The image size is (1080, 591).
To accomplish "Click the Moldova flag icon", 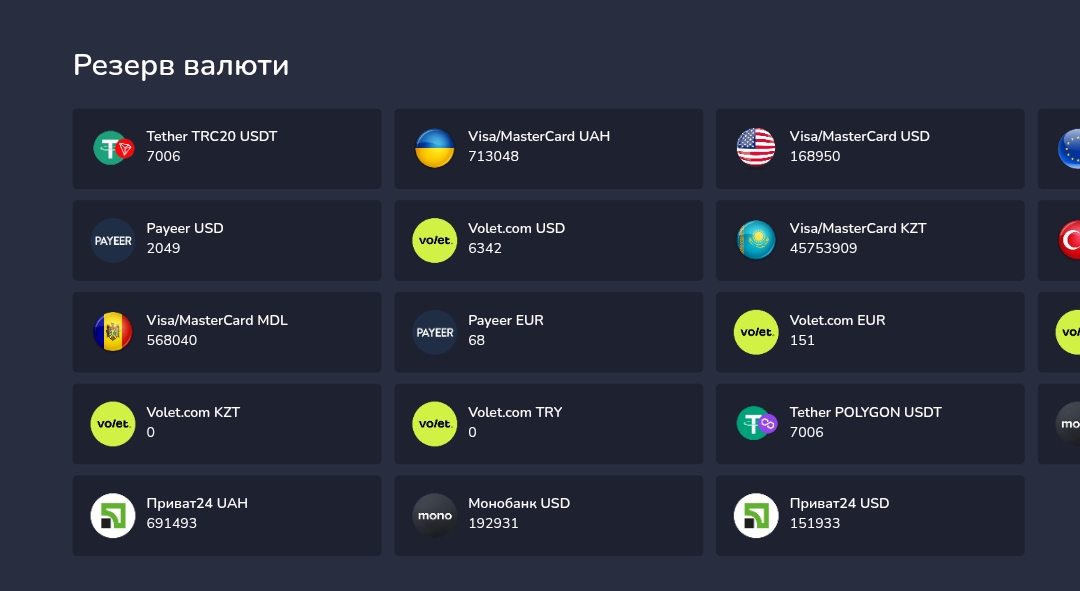I will (x=113, y=332).
